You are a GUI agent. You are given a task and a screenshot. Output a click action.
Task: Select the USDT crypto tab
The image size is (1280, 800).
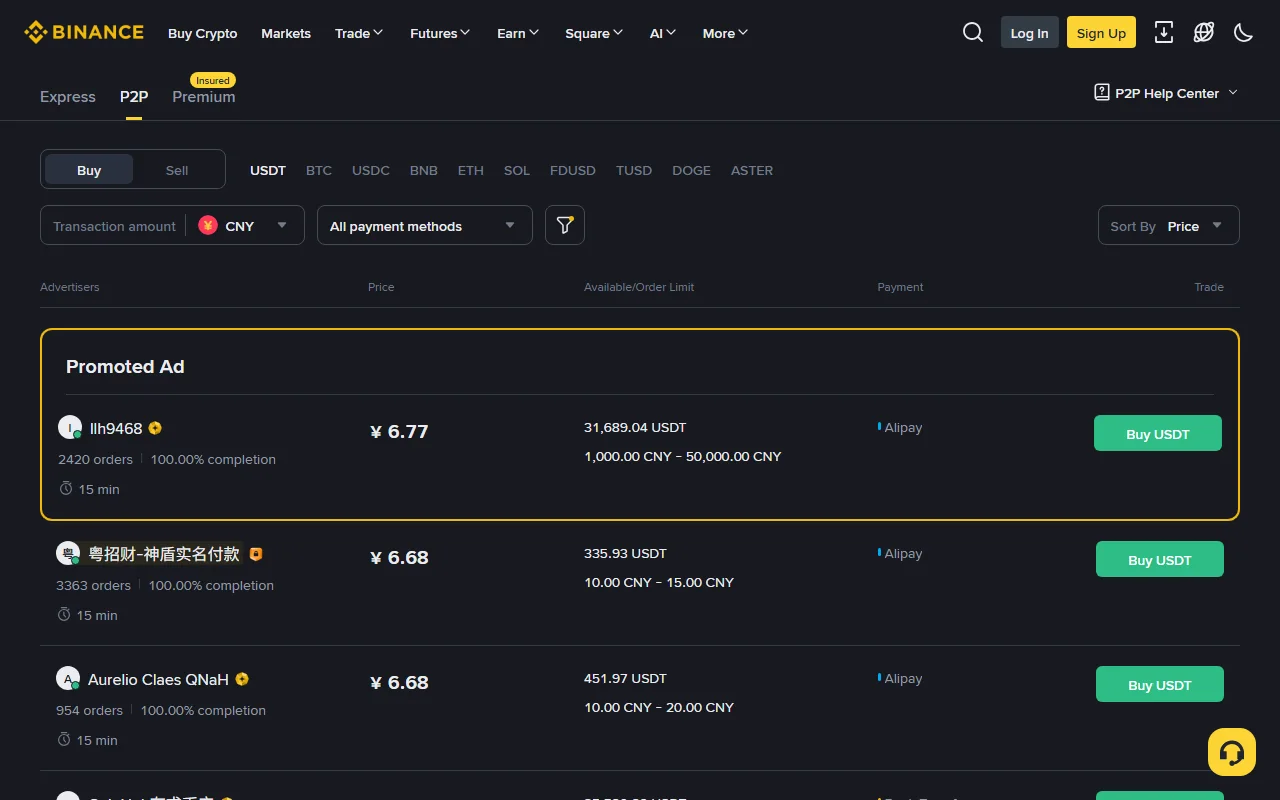(268, 170)
